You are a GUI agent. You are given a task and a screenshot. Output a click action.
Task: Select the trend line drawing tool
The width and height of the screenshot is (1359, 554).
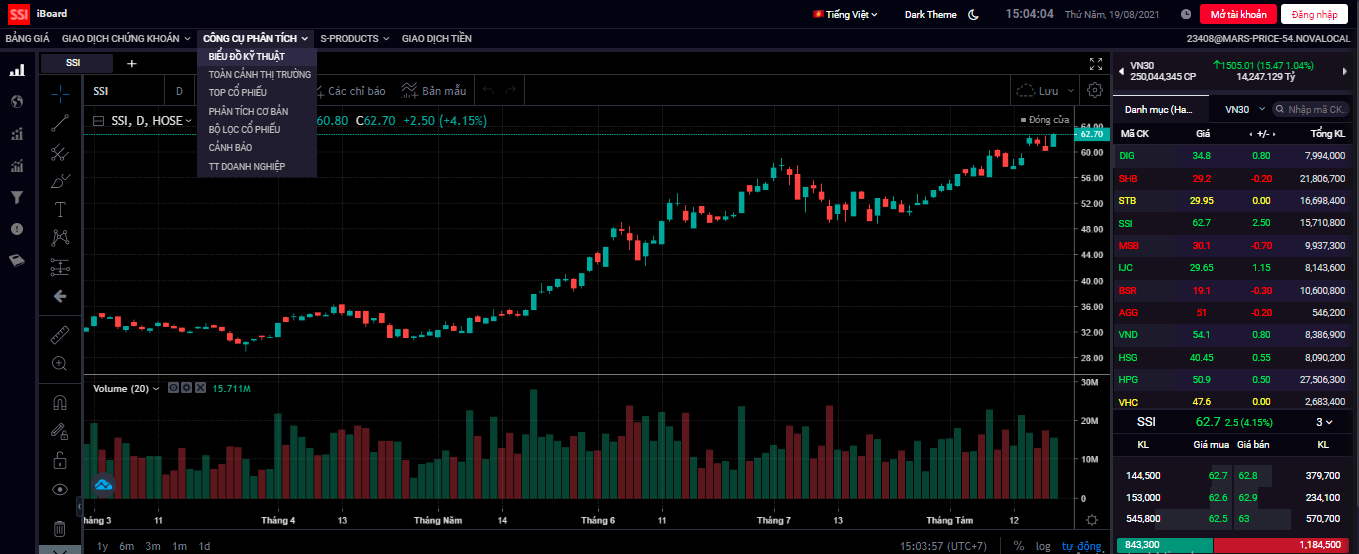click(60, 123)
